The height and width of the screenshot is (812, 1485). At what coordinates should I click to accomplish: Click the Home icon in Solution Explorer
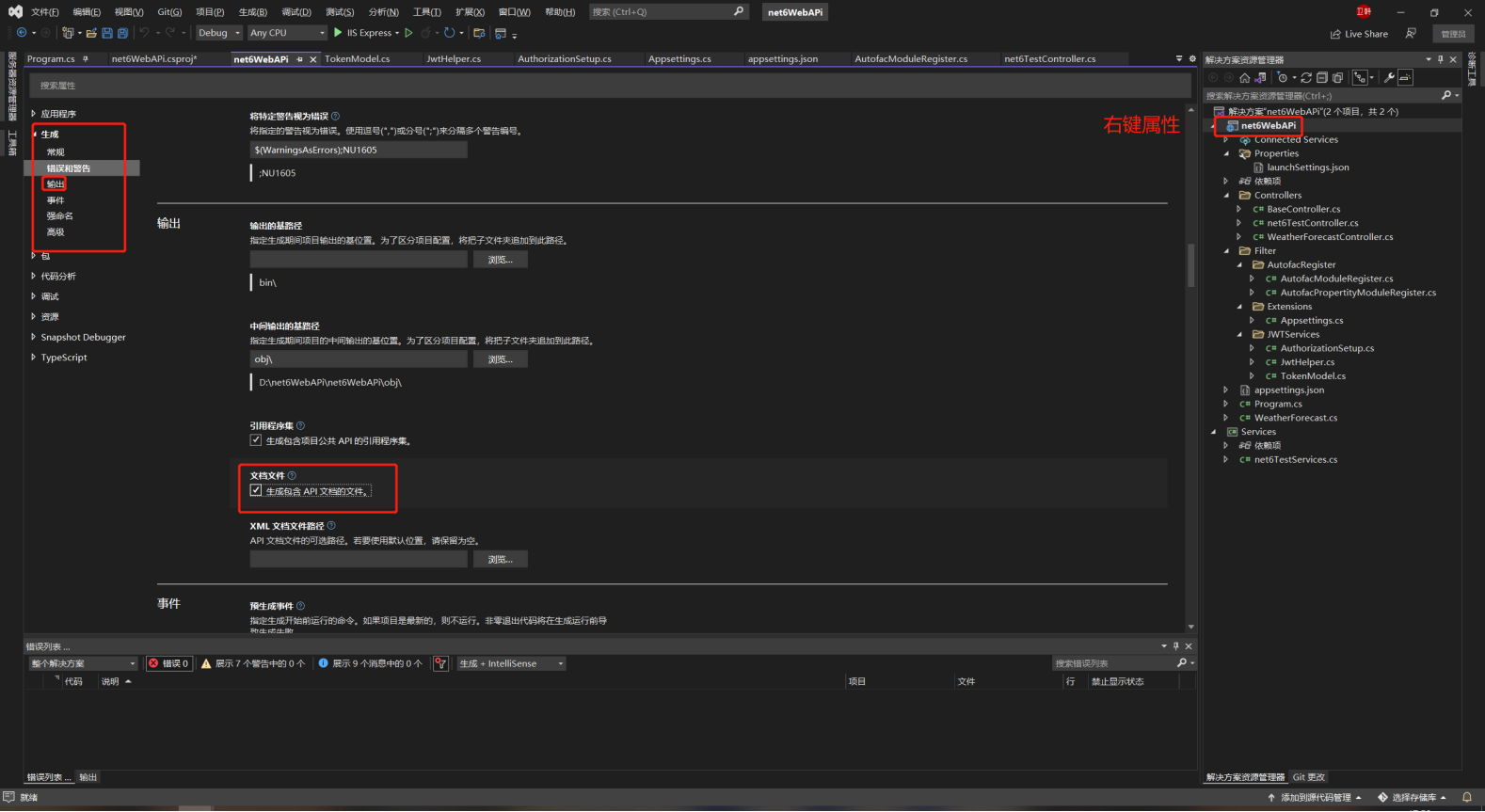pos(1245,78)
